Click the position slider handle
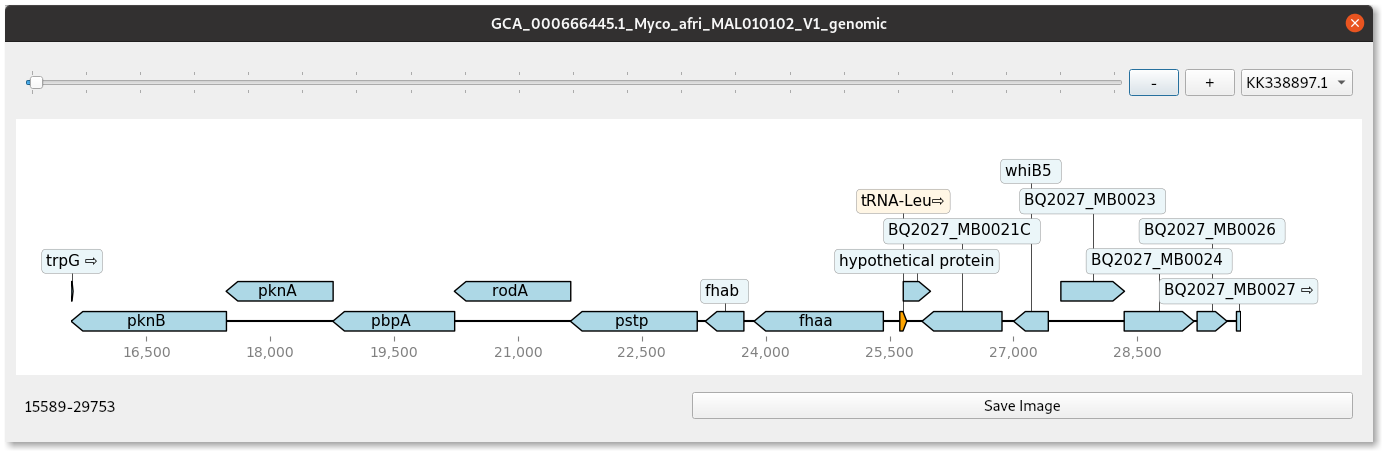 coord(35,82)
